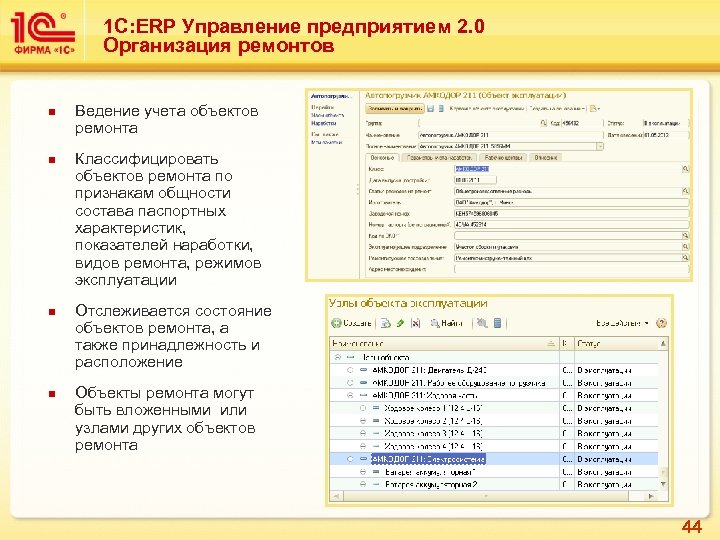This screenshot has width=720, height=540.
Task: Click the Найти search button
Action: [x=446, y=323]
